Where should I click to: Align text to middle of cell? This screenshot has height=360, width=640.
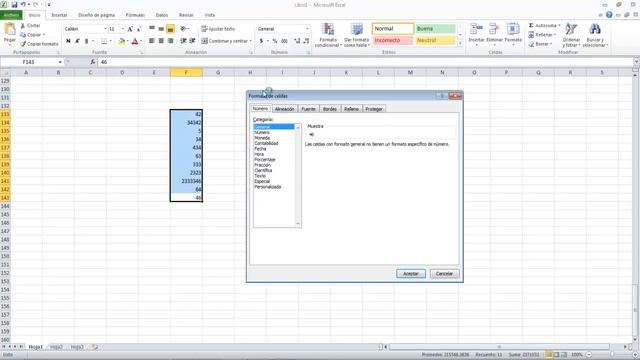coord(161,29)
